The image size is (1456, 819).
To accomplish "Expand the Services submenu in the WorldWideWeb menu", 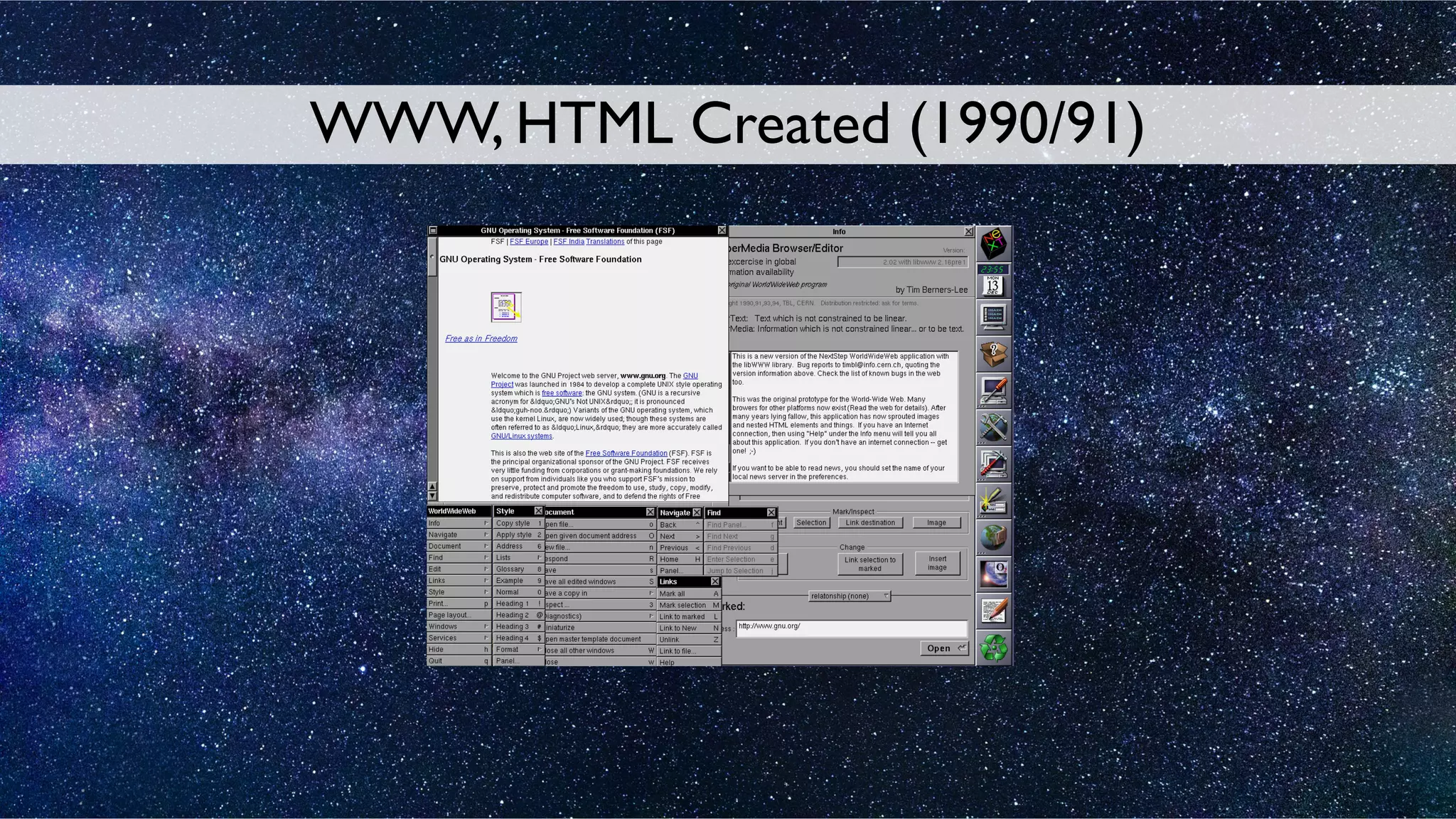I will [459, 638].
